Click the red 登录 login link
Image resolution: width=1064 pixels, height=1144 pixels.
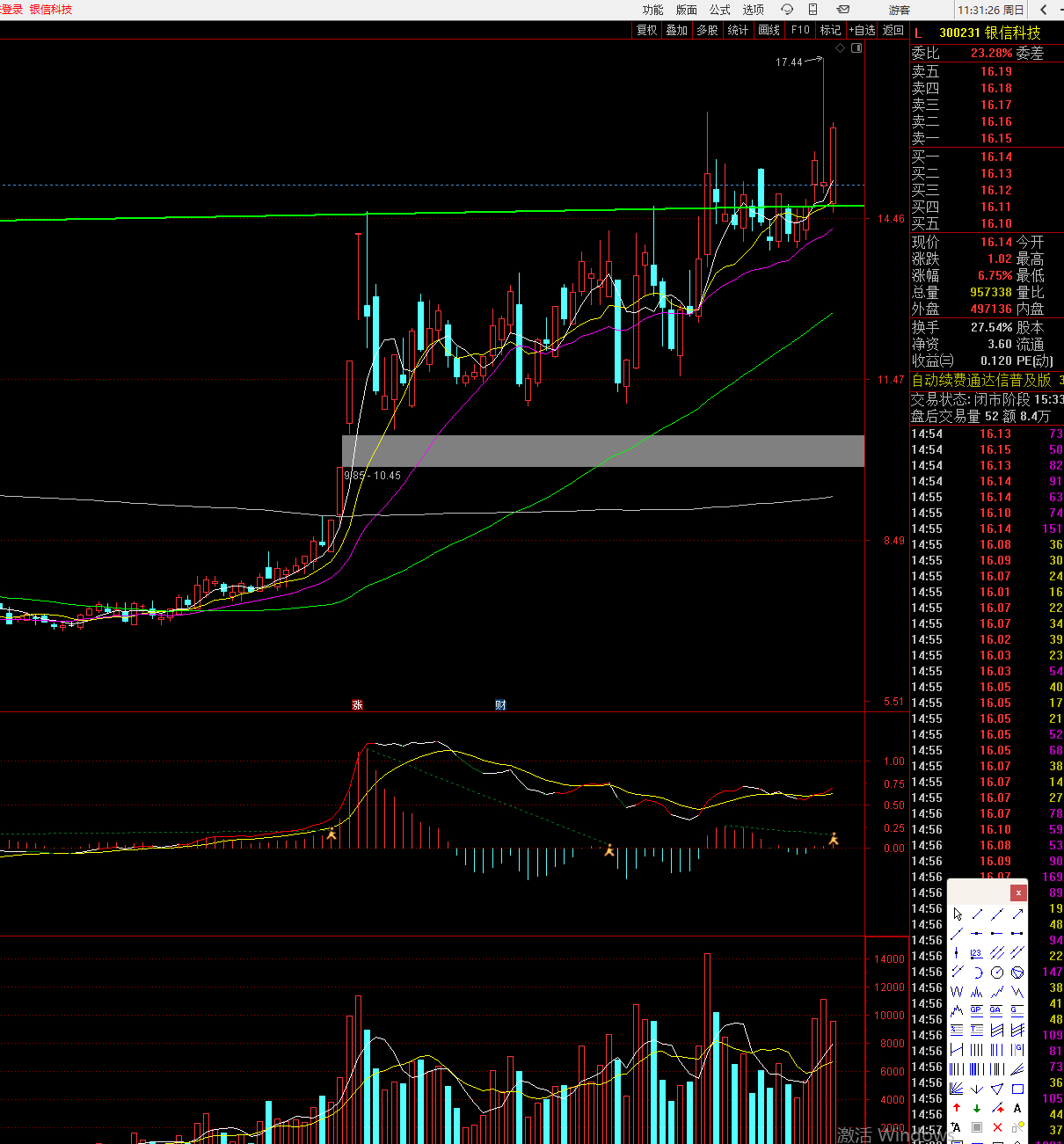tap(11, 10)
